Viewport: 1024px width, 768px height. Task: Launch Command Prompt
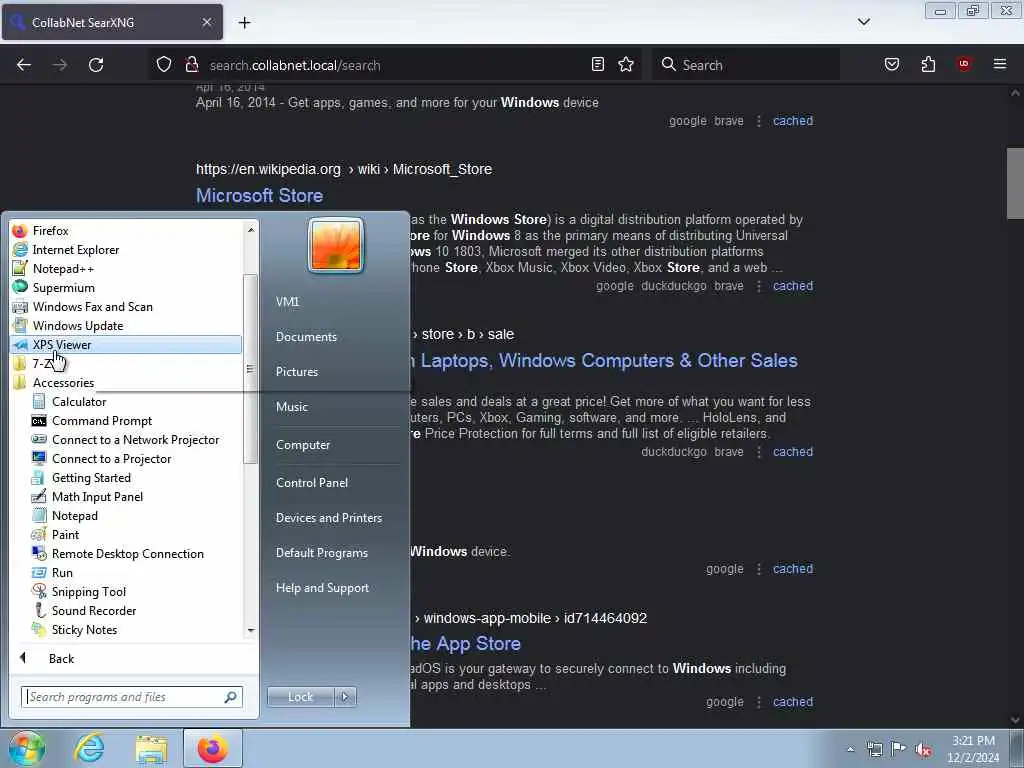point(102,421)
